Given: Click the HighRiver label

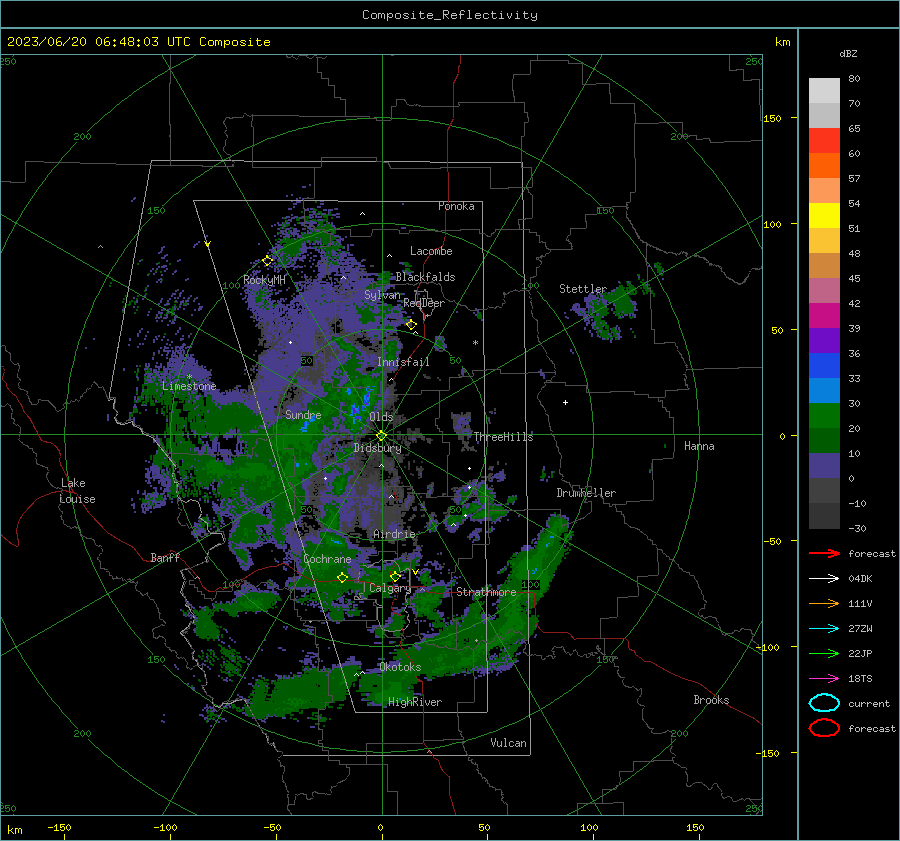Looking at the screenshot, I should pyautogui.click(x=415, y=702).
